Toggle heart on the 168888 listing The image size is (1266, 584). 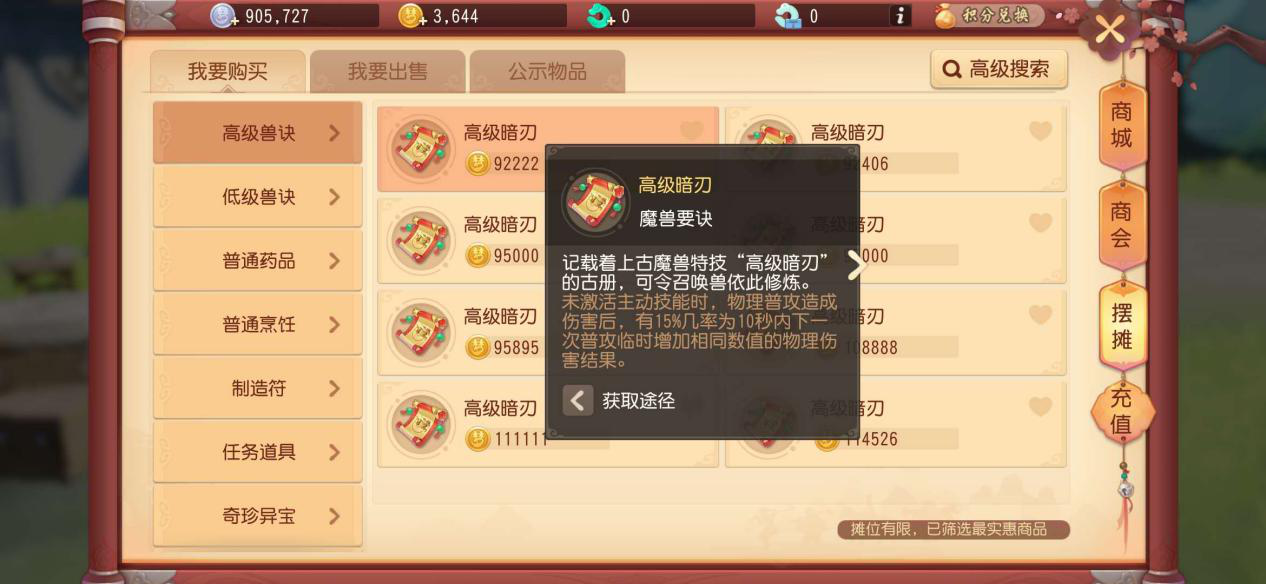click(x=1040, y=314)
